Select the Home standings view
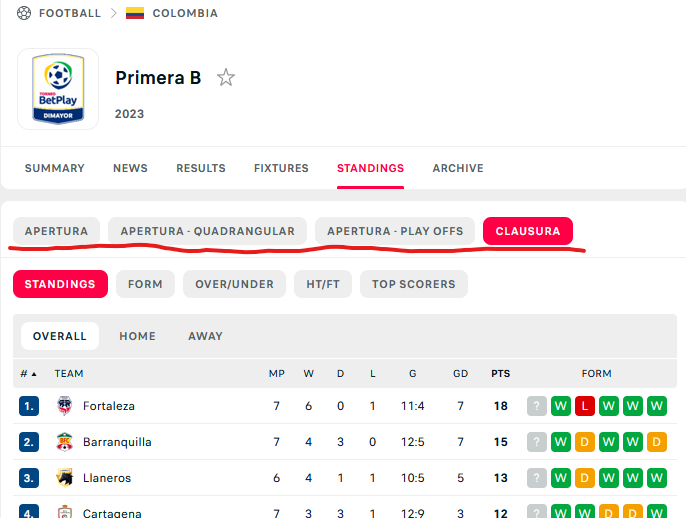The width and height of the screenshot is (686, 518). coord(137,336)
